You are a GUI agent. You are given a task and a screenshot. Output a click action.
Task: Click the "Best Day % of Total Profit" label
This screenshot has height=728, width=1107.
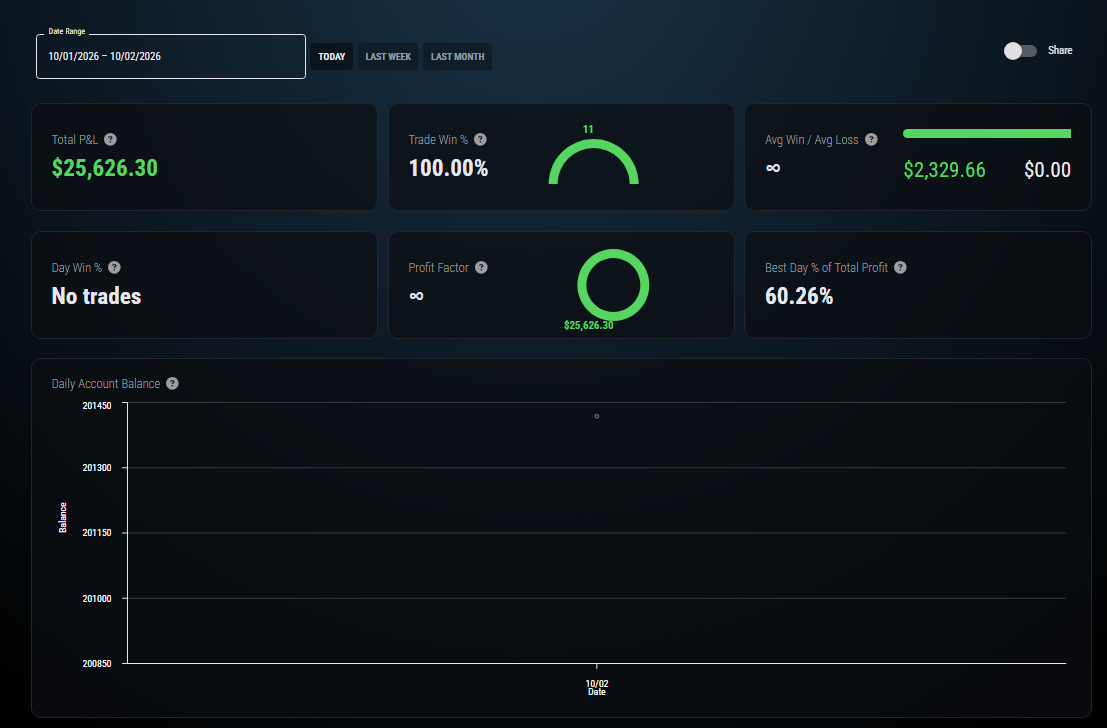pos(827,268)
